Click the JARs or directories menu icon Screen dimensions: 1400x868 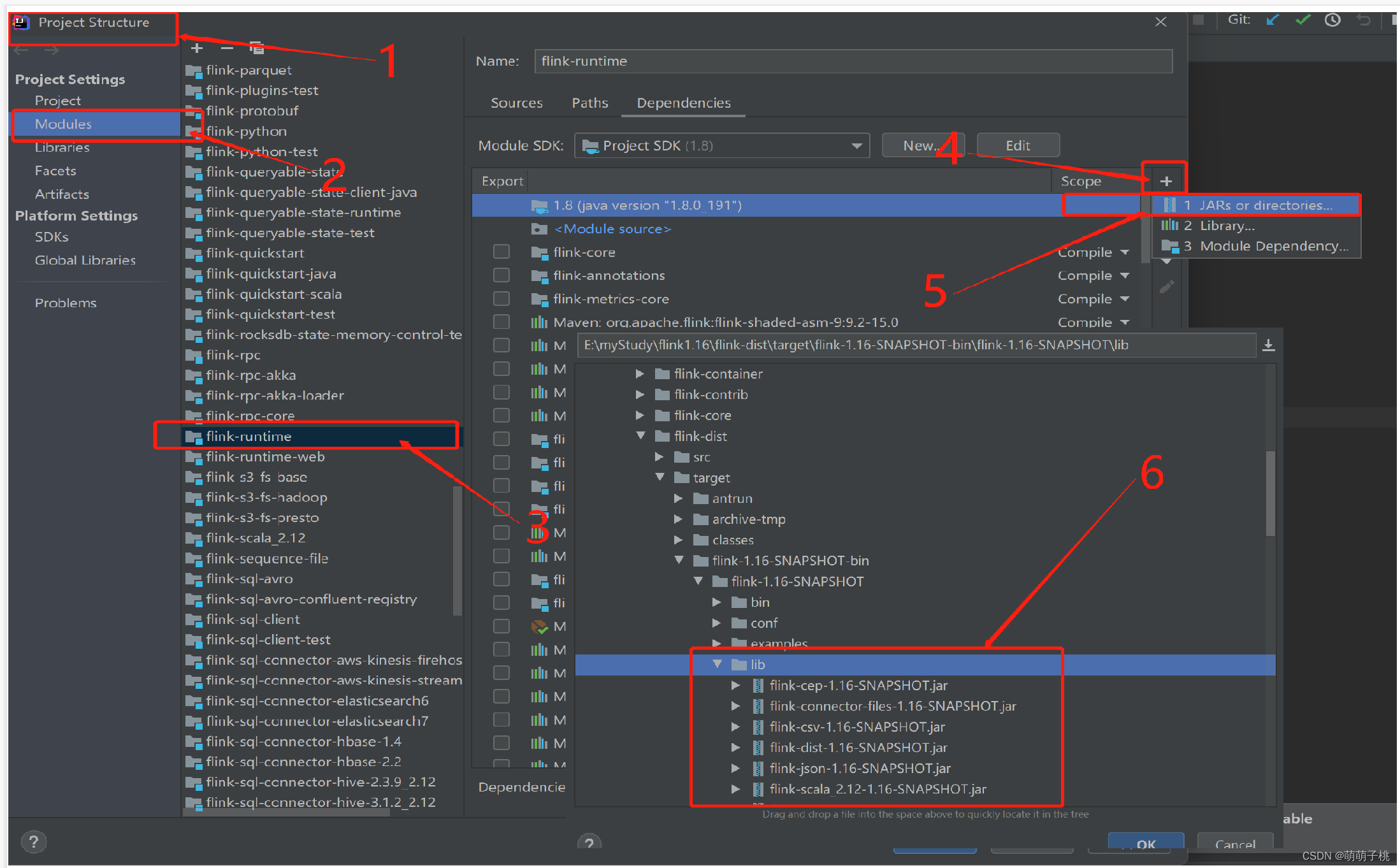pos(1170,205)
